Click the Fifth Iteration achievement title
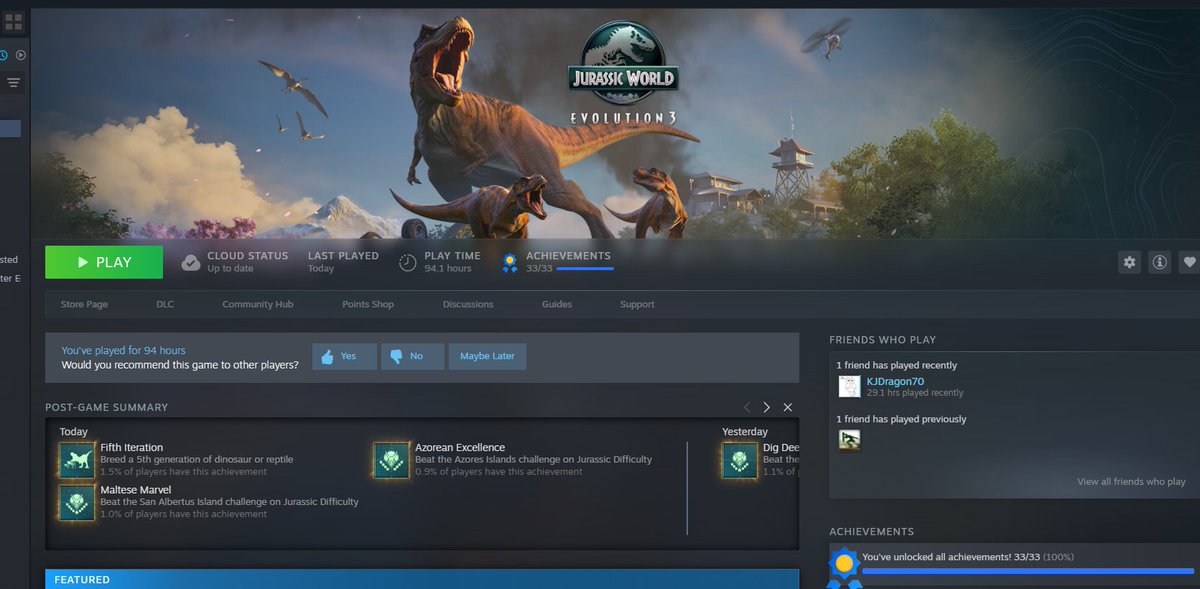This screenshot has height=589, width=1200. [132, 447]
